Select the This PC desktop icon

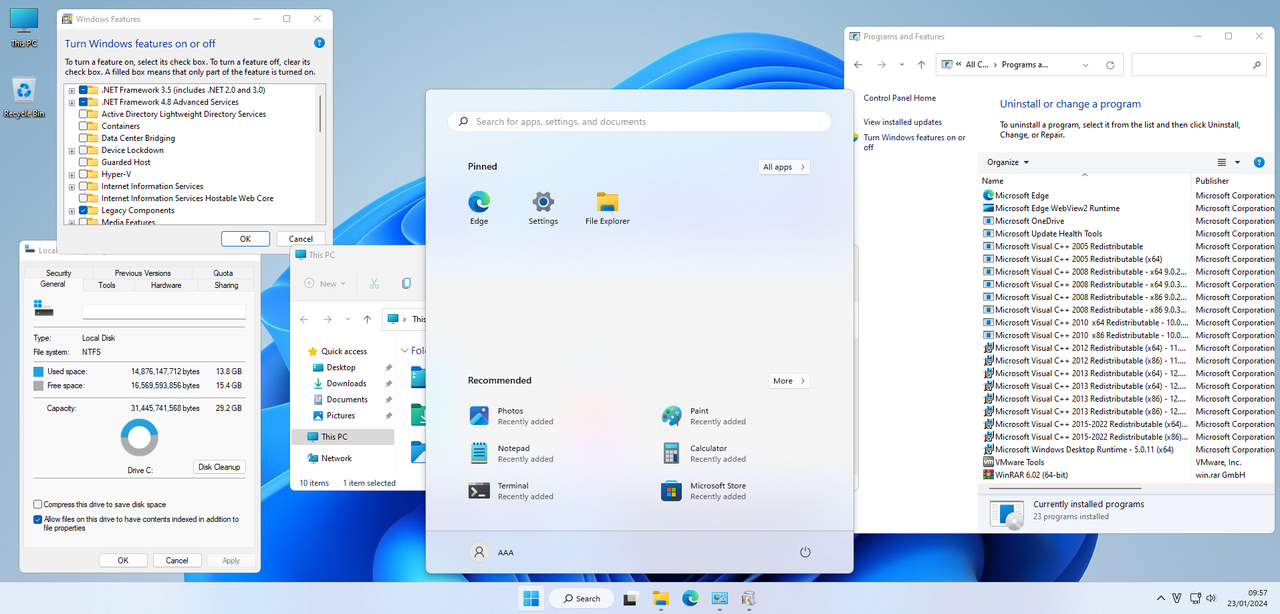[24, 28]
